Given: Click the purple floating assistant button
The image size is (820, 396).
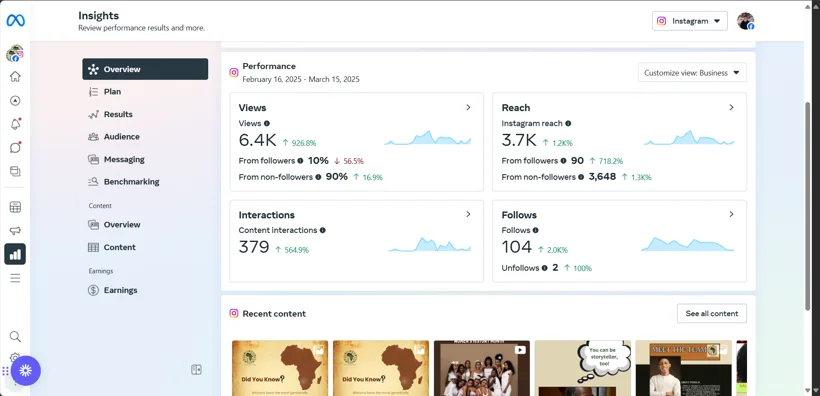Looking at the screenshot, I should (x=26, y=371).
